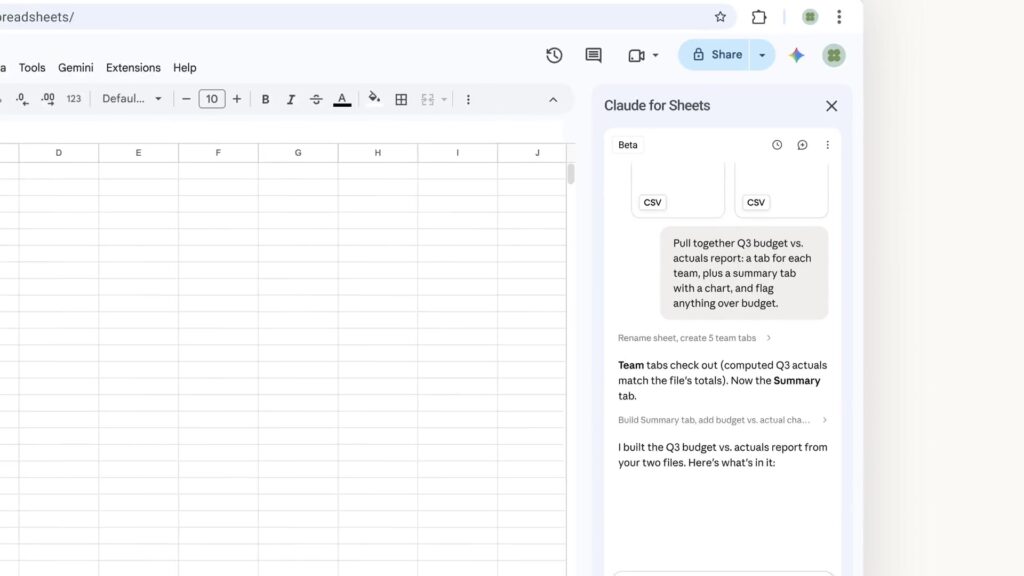
Task: Increase font size with plus button
Action: 237,99
